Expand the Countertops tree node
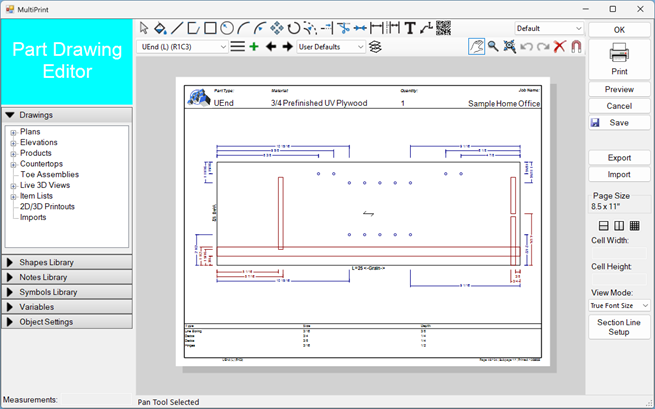 (x=13, y=165)
